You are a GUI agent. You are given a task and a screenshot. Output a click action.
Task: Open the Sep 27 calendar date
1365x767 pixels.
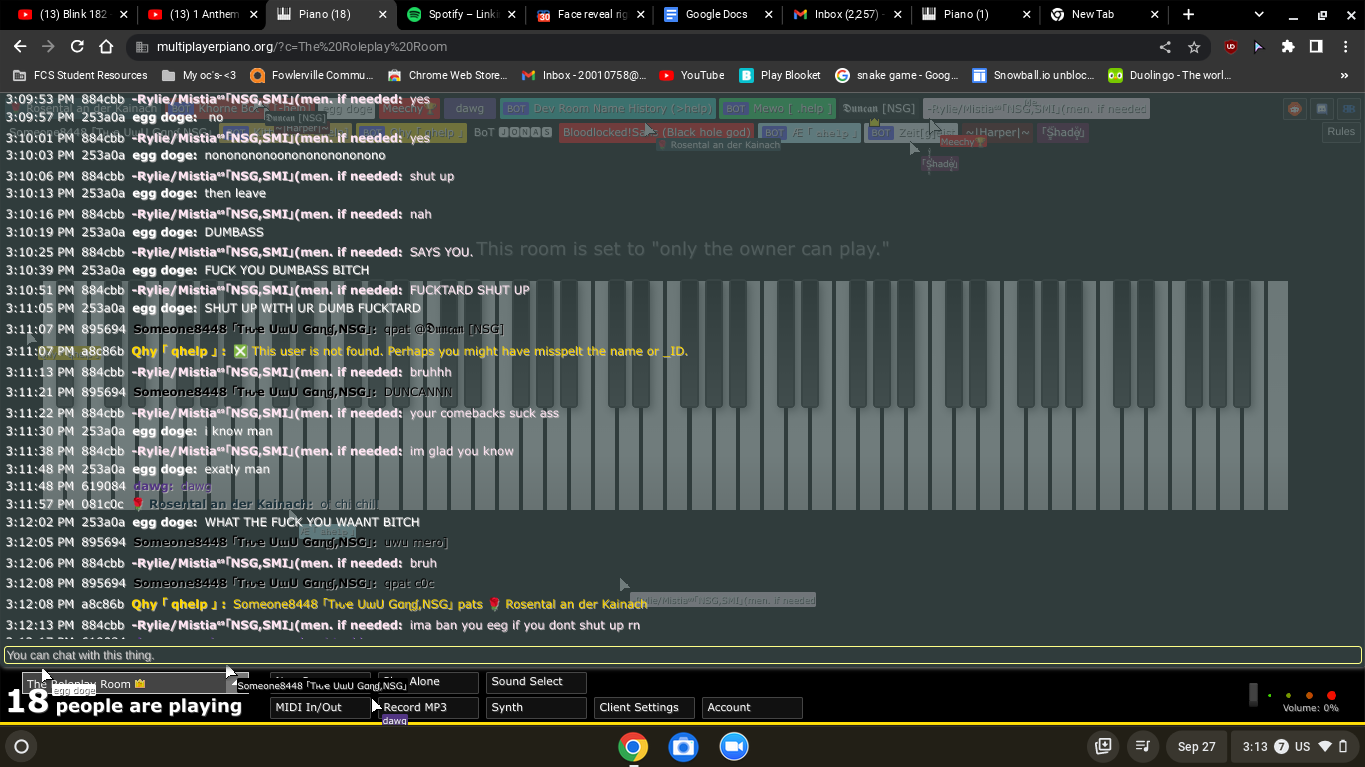pyautogui.click(x=1196, y=746)
